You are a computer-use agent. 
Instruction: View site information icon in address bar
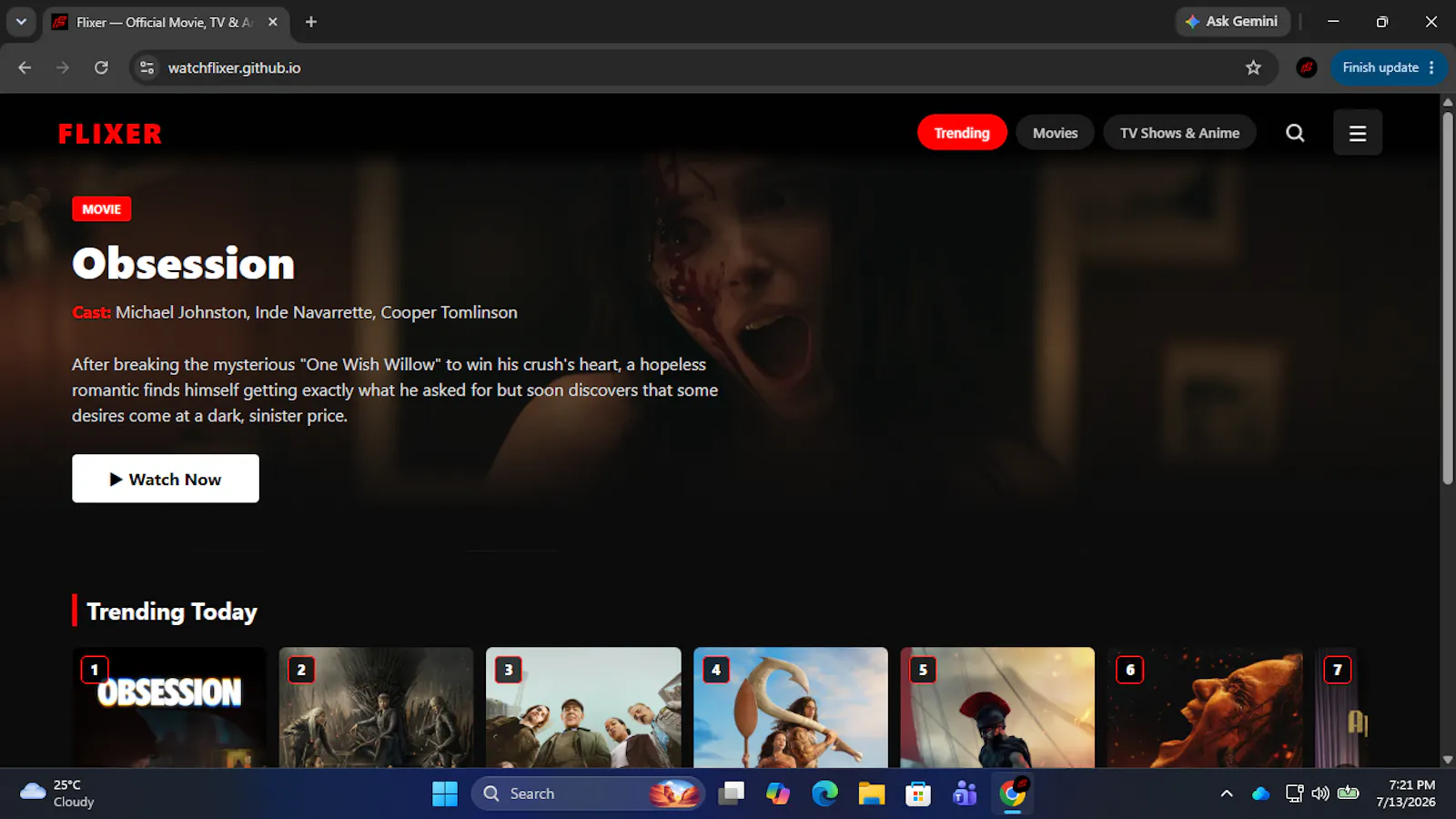pos(147,67)
